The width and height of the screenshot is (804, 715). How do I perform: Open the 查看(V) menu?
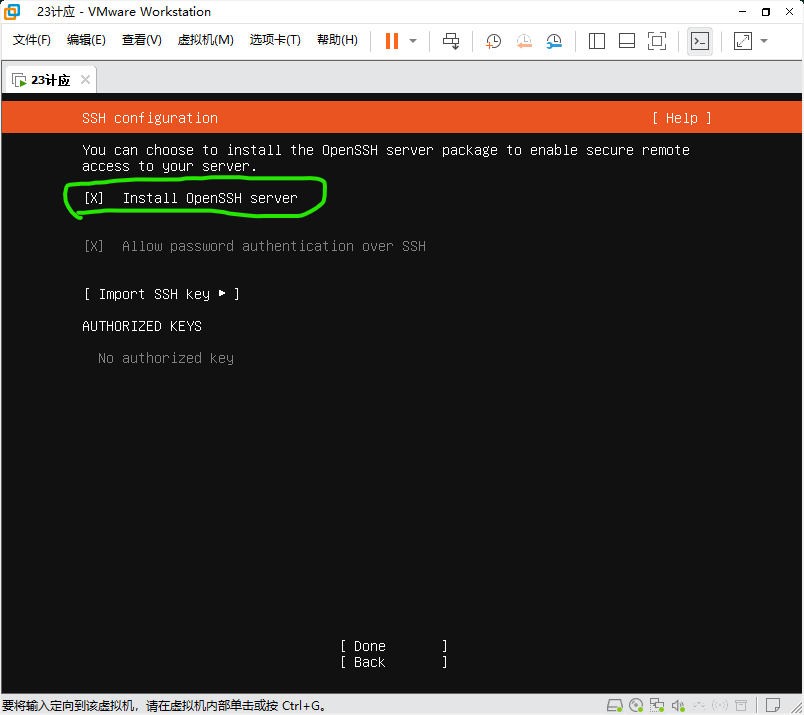(x=142, y=40)
